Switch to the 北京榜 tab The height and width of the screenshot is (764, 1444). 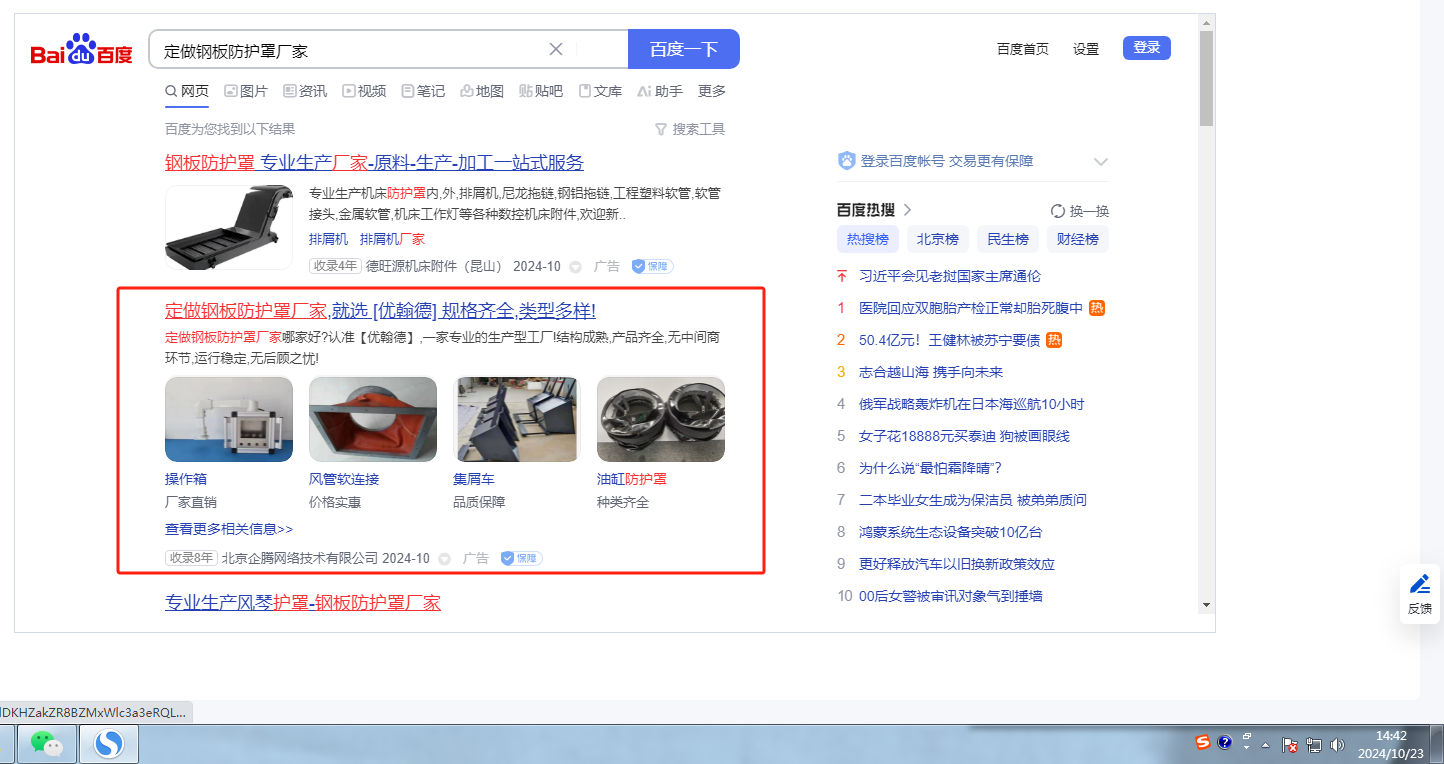coord(938,239)
